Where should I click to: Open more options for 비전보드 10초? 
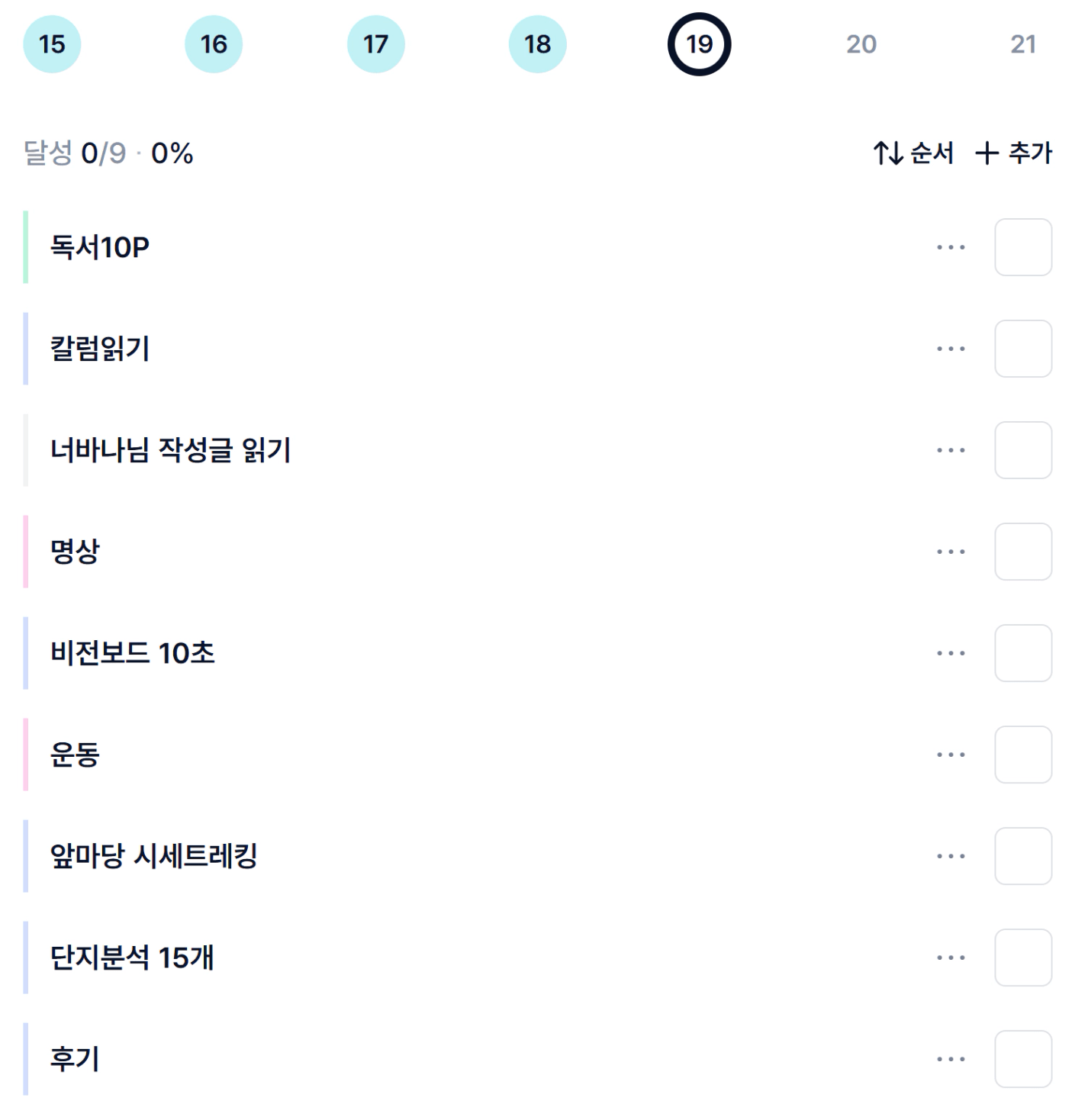click(x=951, y=653)
